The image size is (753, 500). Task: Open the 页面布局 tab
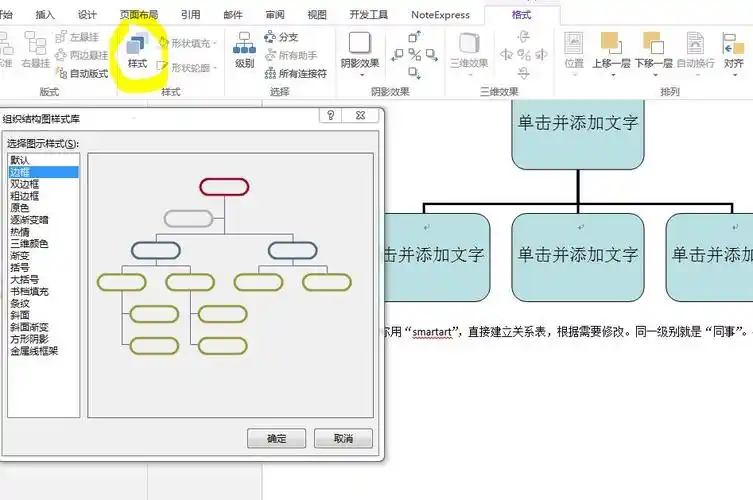pos(138,15)
